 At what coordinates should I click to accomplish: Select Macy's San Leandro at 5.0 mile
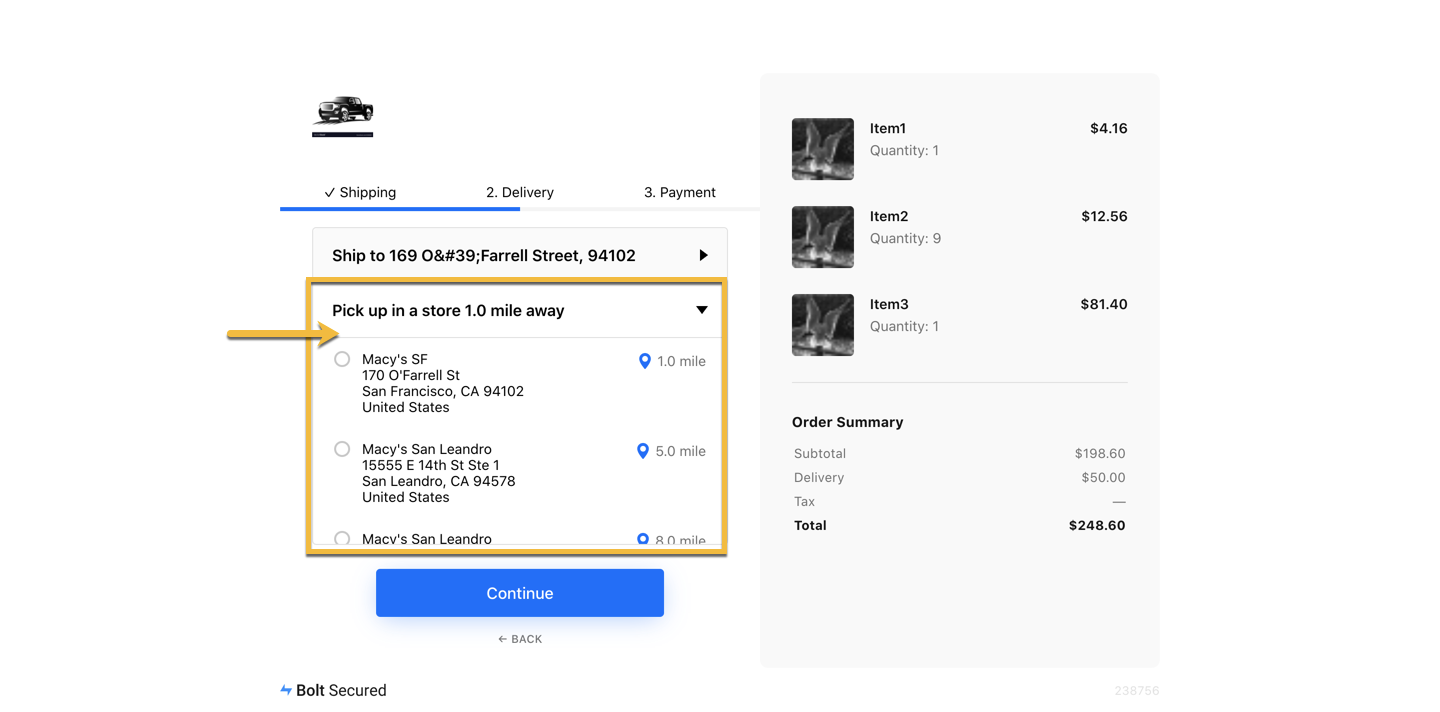point(342,449)
